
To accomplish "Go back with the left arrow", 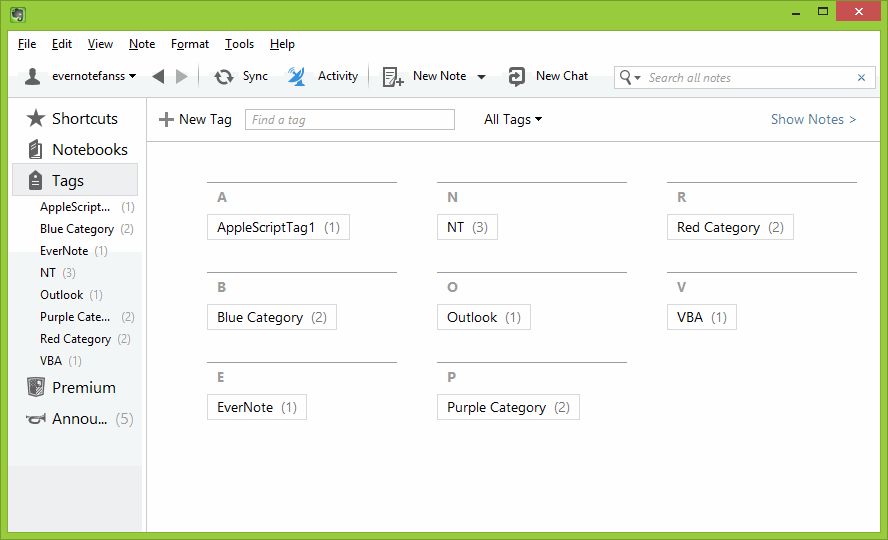I will (x=159, y=76).
